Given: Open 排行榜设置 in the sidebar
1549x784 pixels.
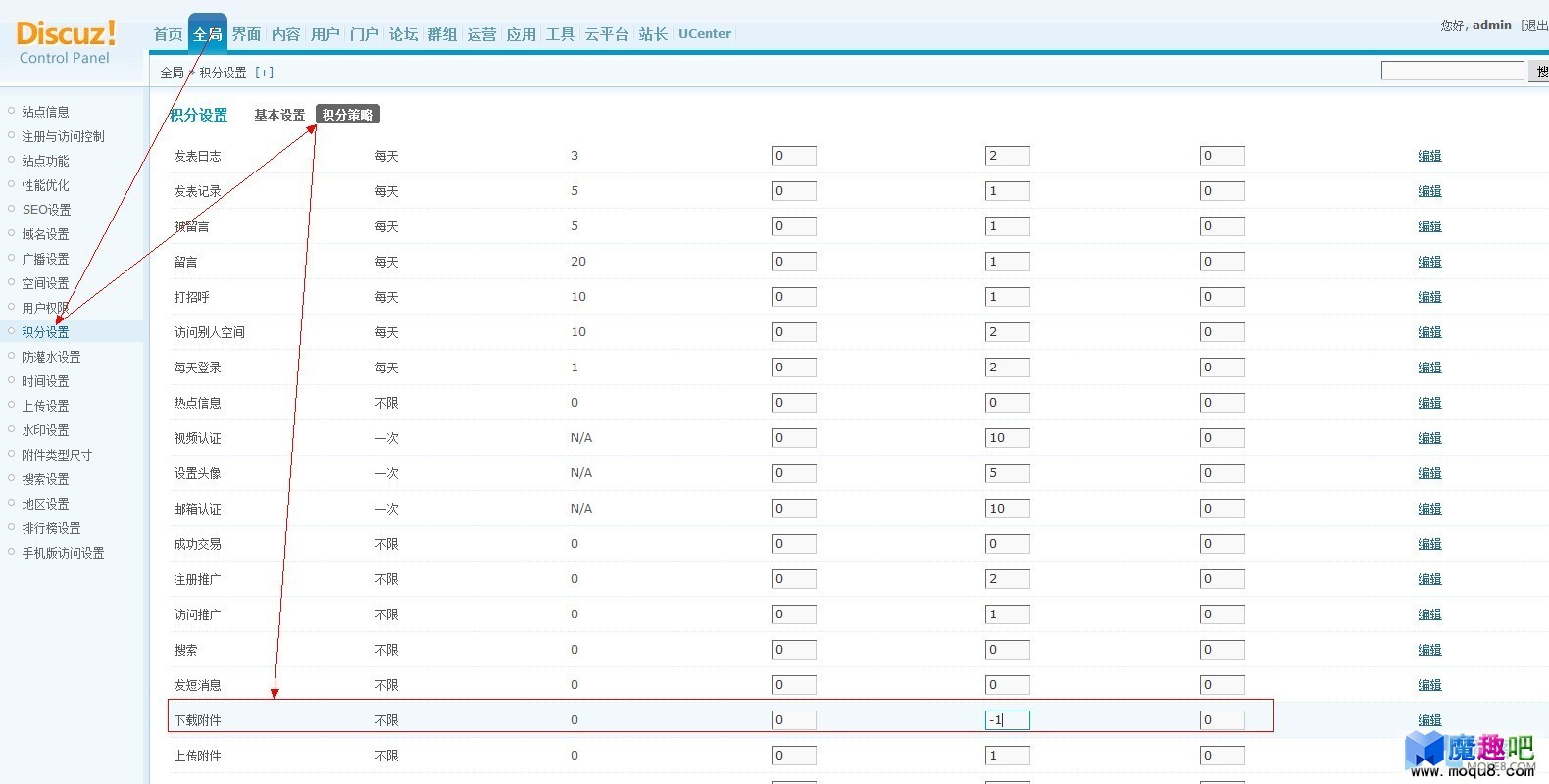Looking at the screenshot, I should tap(51, 528).
